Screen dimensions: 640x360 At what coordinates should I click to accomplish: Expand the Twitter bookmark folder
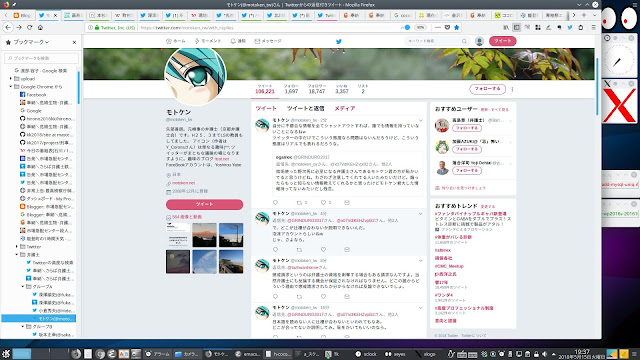point(17,247)
